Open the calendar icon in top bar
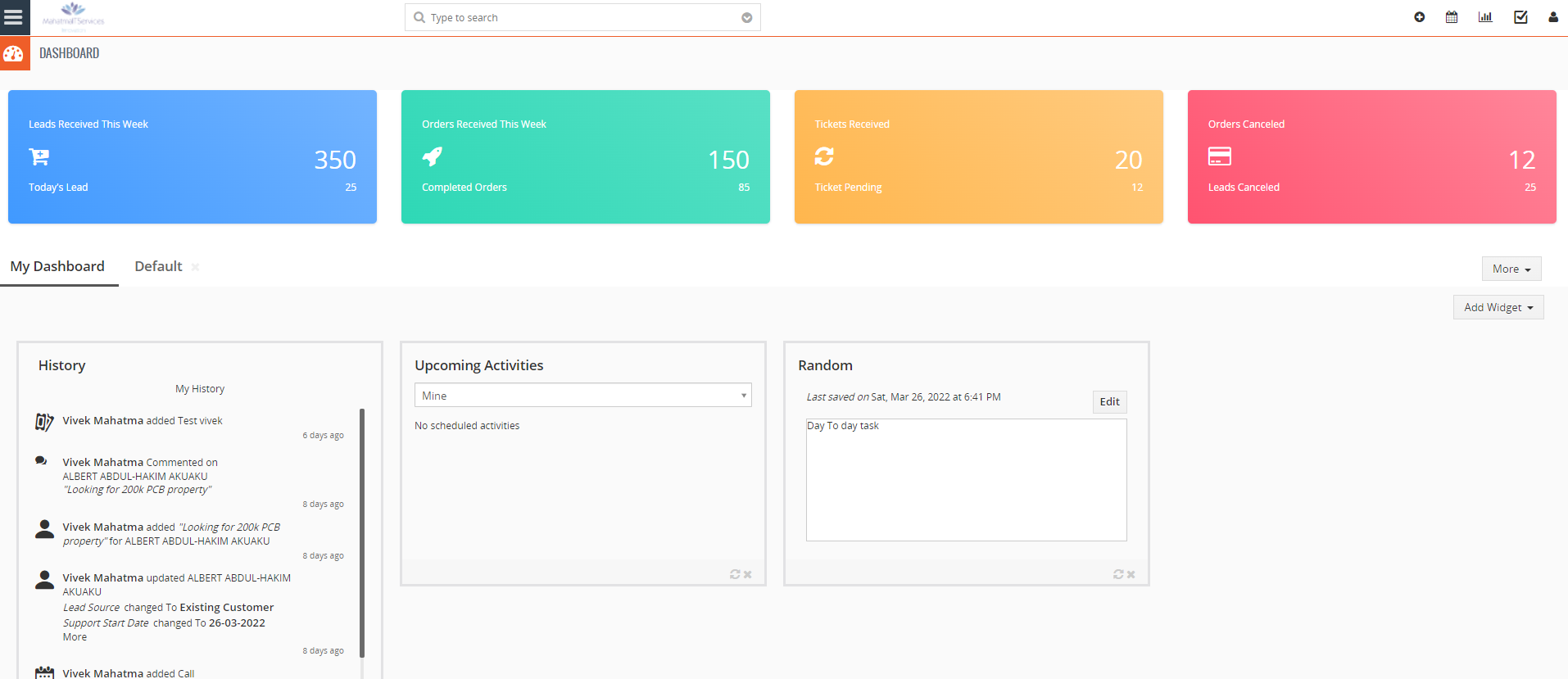1568x679 pixels. pyautogui.click(x=1452, y=17)
